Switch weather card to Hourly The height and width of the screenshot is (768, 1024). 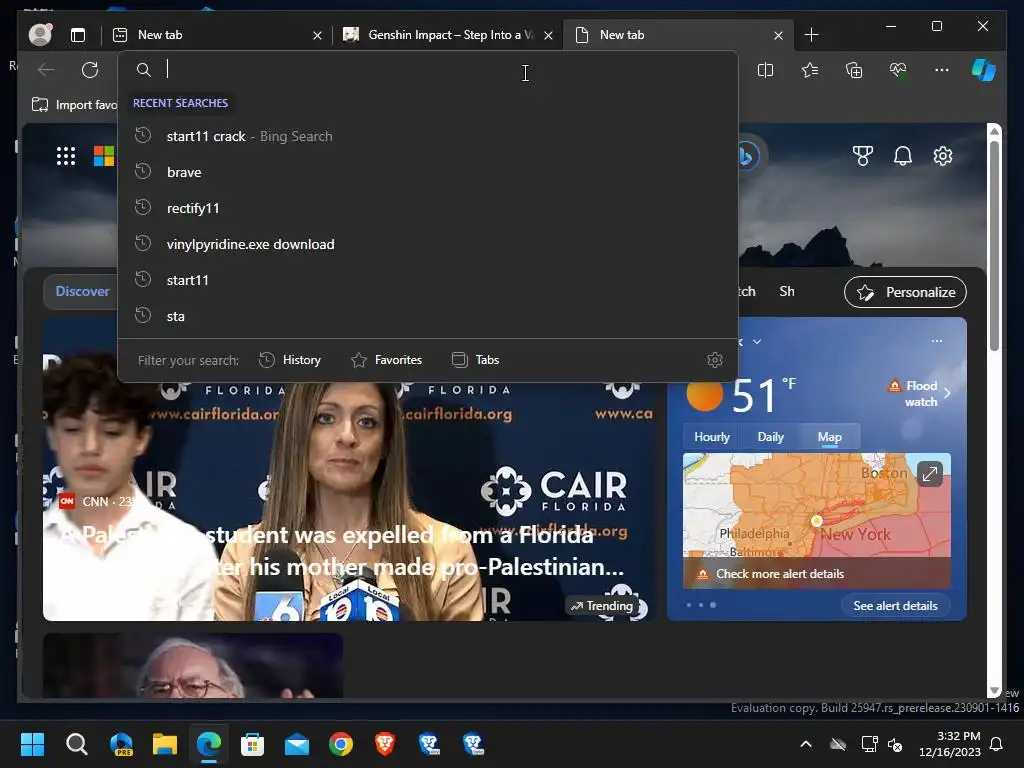coord(712,437)
